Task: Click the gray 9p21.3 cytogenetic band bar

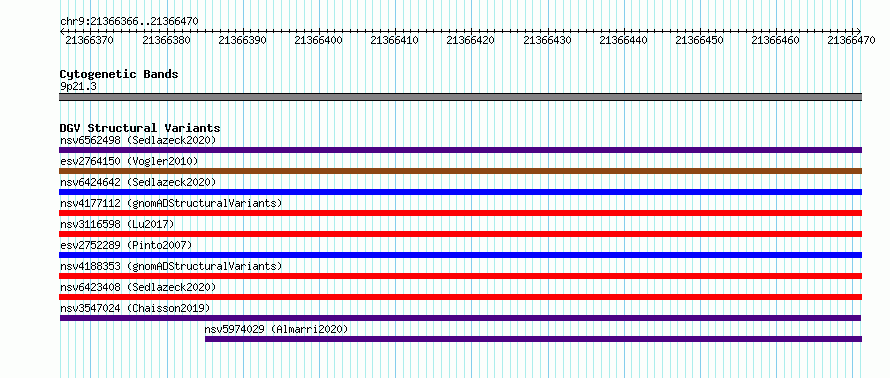Action: click(x=460, y=97)
